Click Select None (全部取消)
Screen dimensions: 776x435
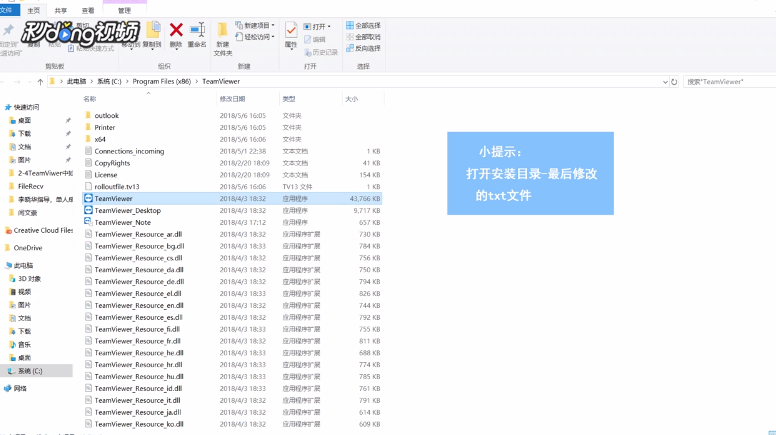tap(363, 37)
